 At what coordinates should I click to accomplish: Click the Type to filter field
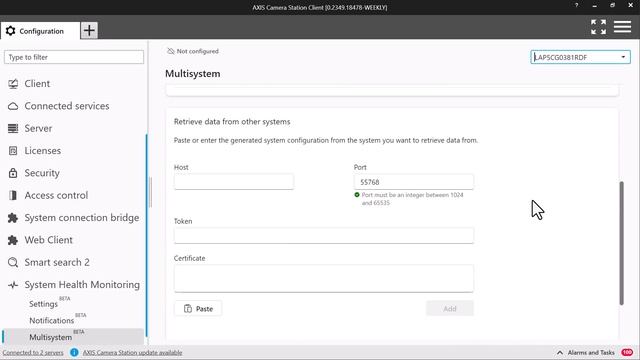(74, 57)
